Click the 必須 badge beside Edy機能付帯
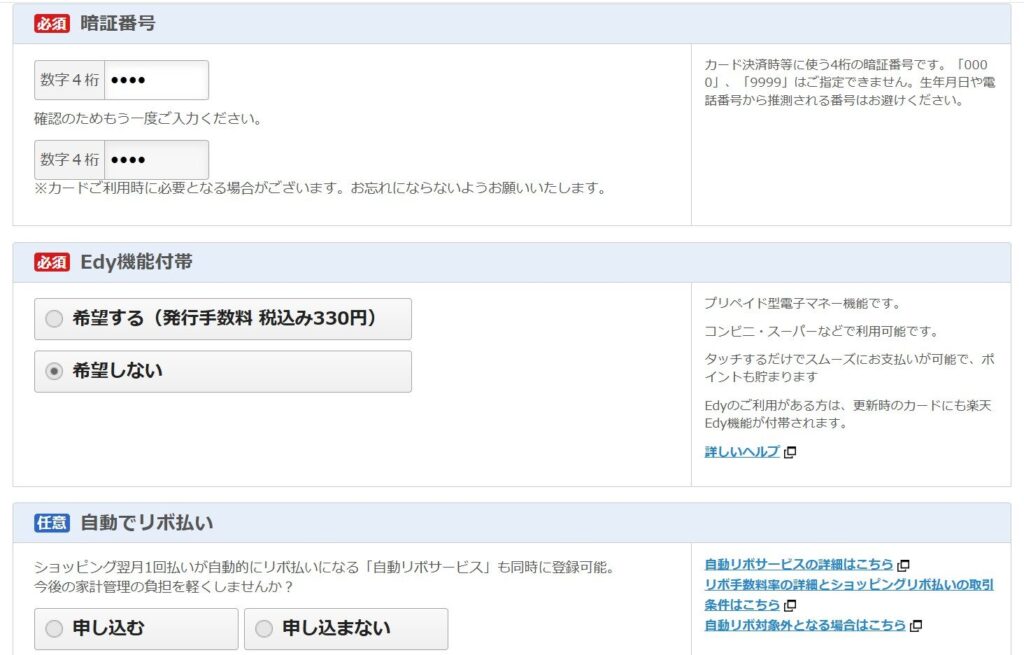 [52, 262]
